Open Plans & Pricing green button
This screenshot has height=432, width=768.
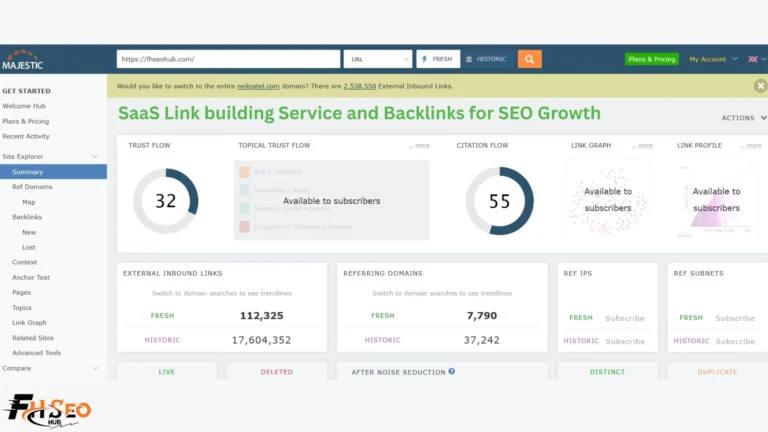point(651,59)
